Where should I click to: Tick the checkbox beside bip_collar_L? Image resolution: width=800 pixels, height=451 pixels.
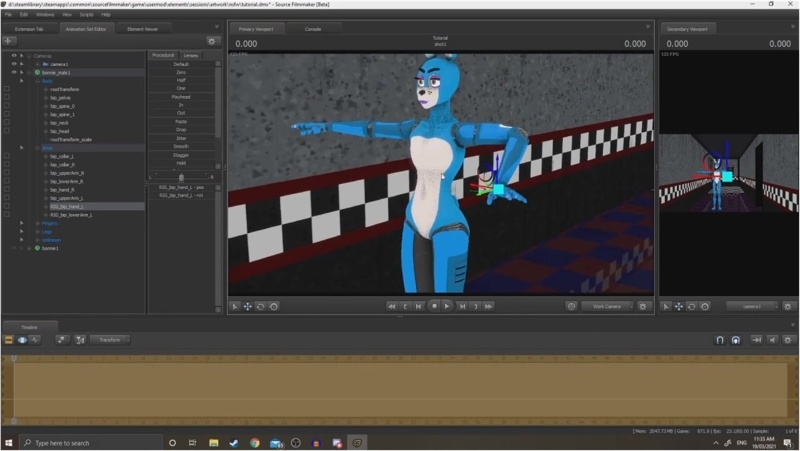coord(7,156)
